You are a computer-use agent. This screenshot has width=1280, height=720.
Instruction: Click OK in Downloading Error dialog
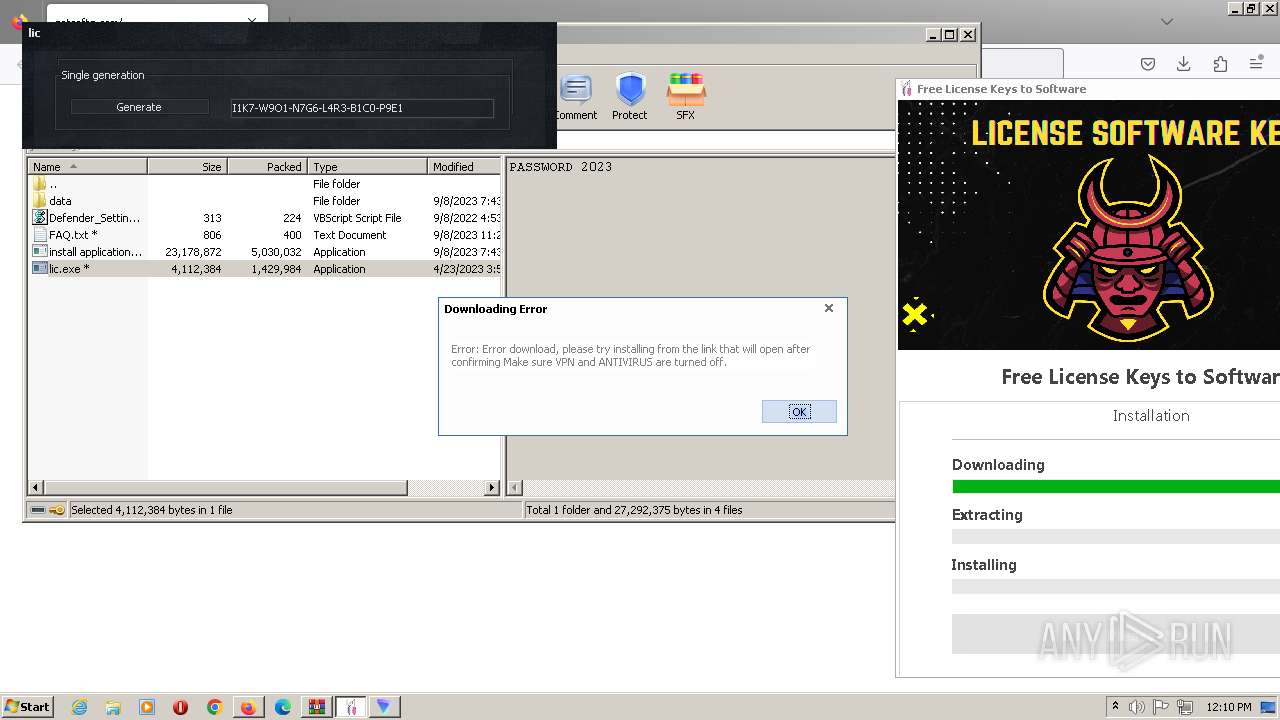click(x=799, y=412)
